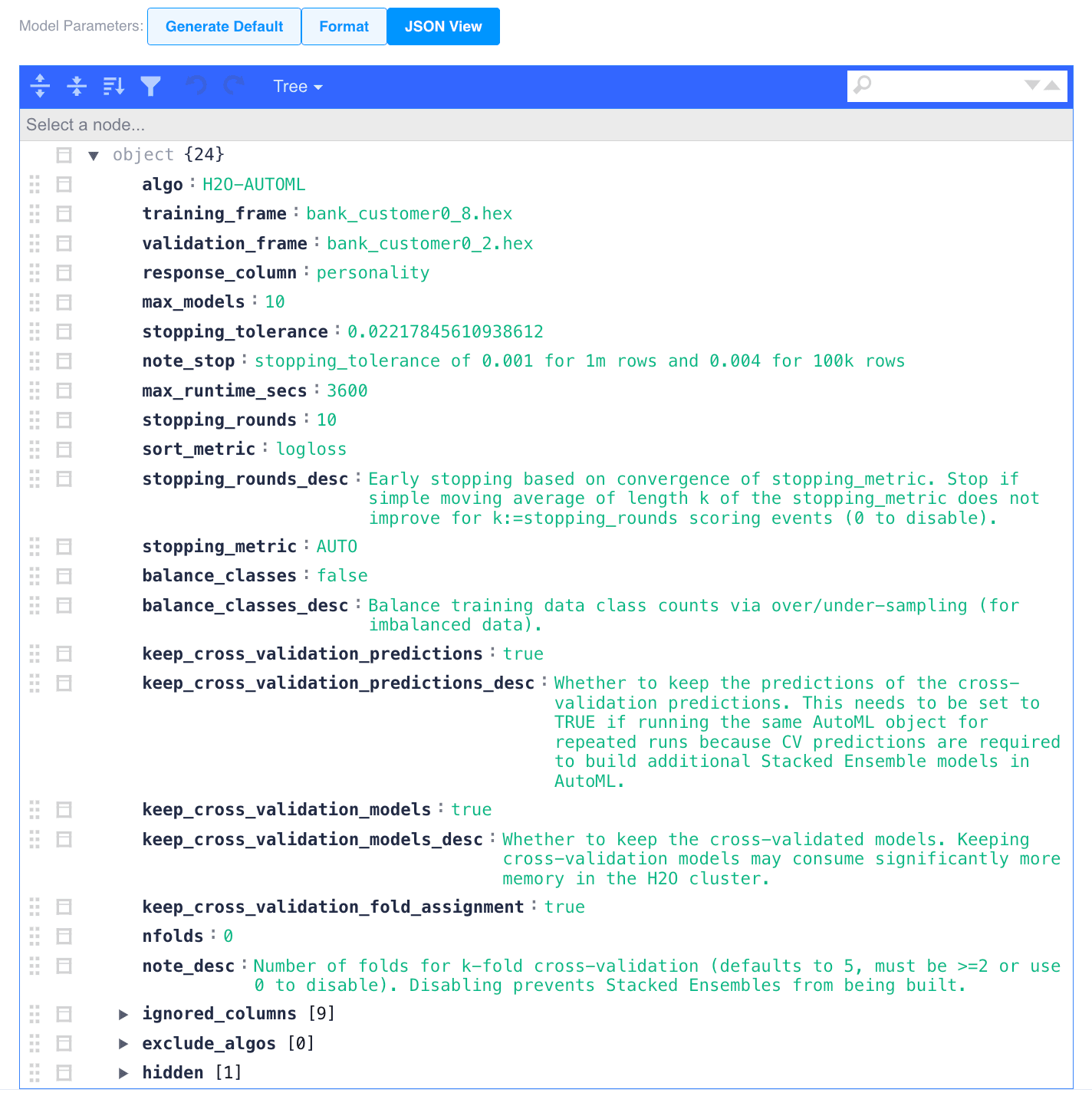
Task: Open the Tree mode dropdown
Action: [298, 87]
